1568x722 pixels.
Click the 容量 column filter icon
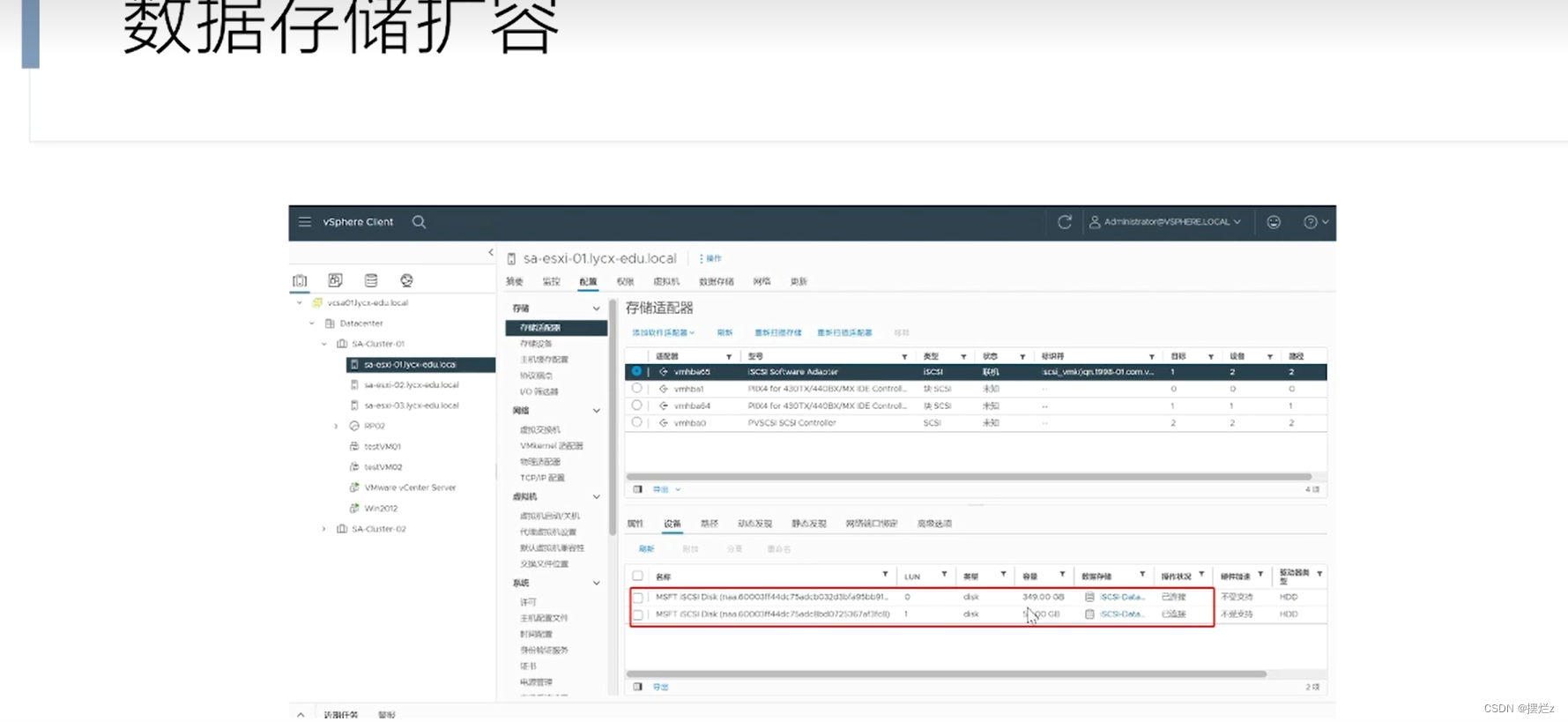tap(1062, 575)
